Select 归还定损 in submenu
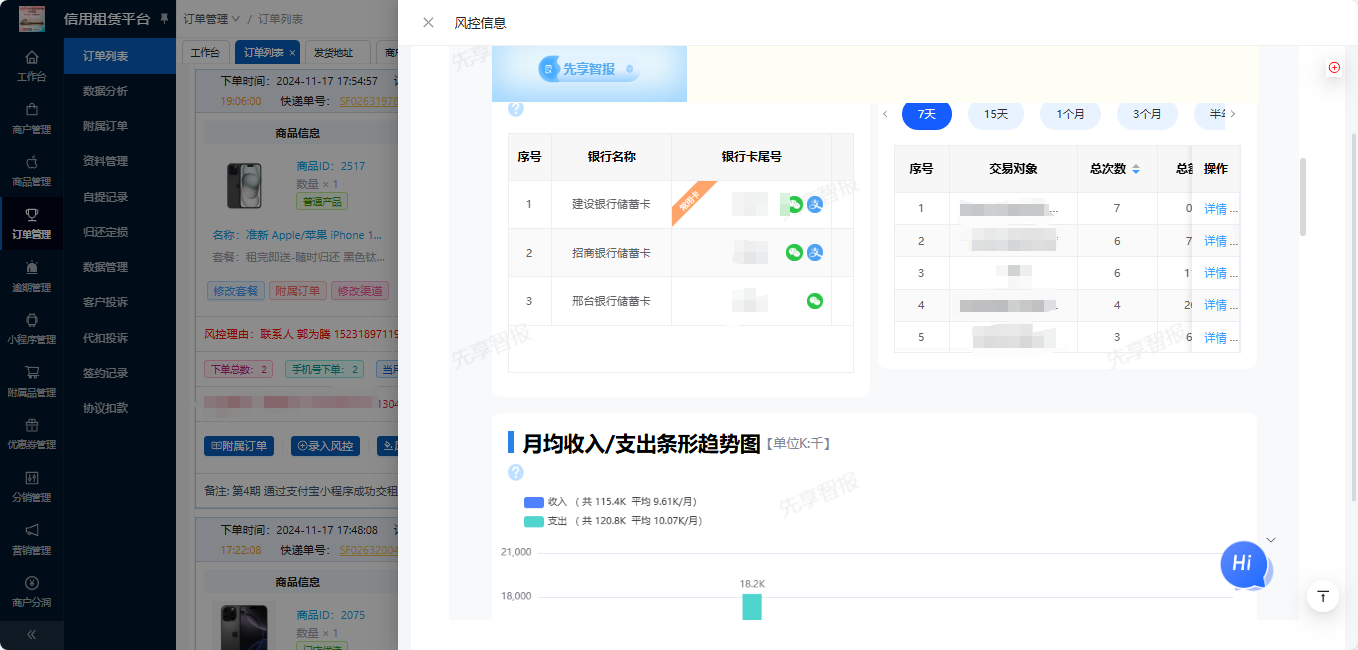Screen dimensions: 1358x650 (x=106, y=232)
